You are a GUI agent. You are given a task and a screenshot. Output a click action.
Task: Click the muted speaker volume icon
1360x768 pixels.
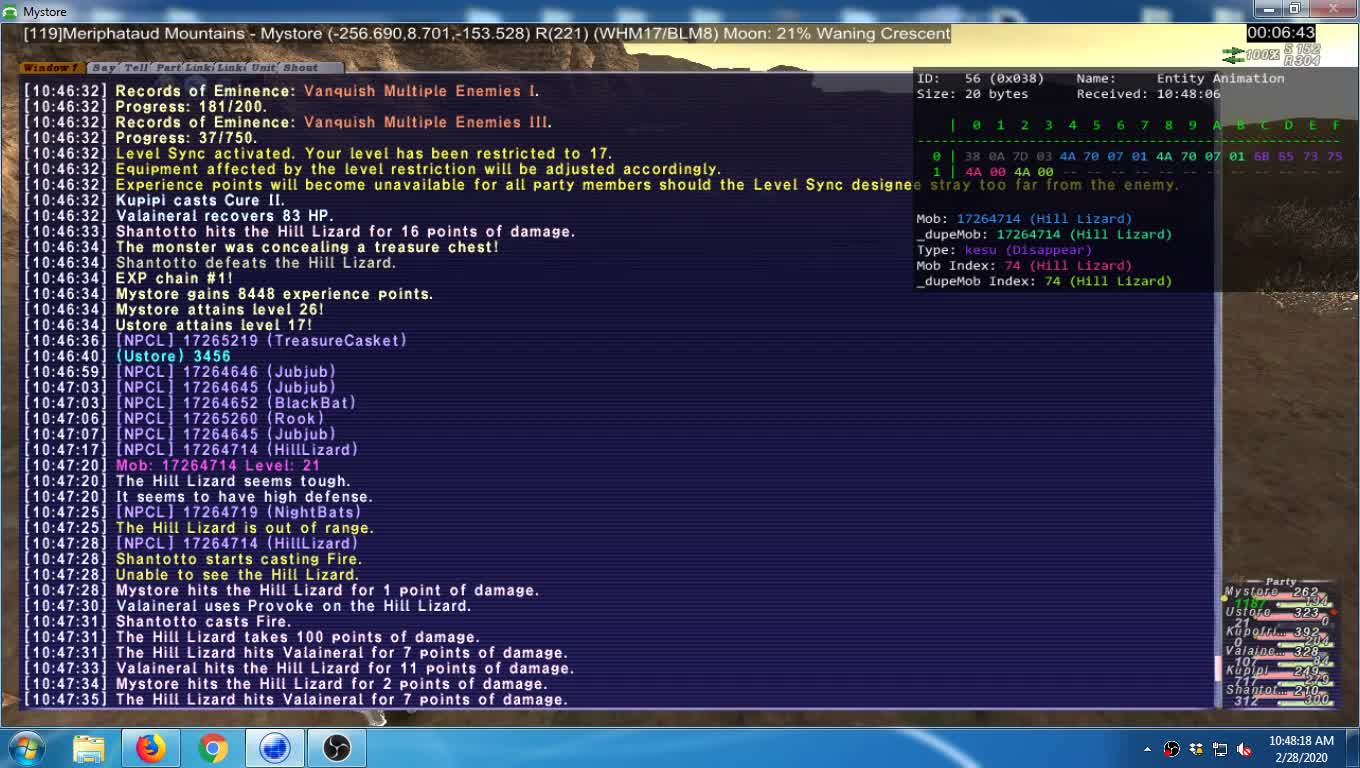coord(1244,749)
